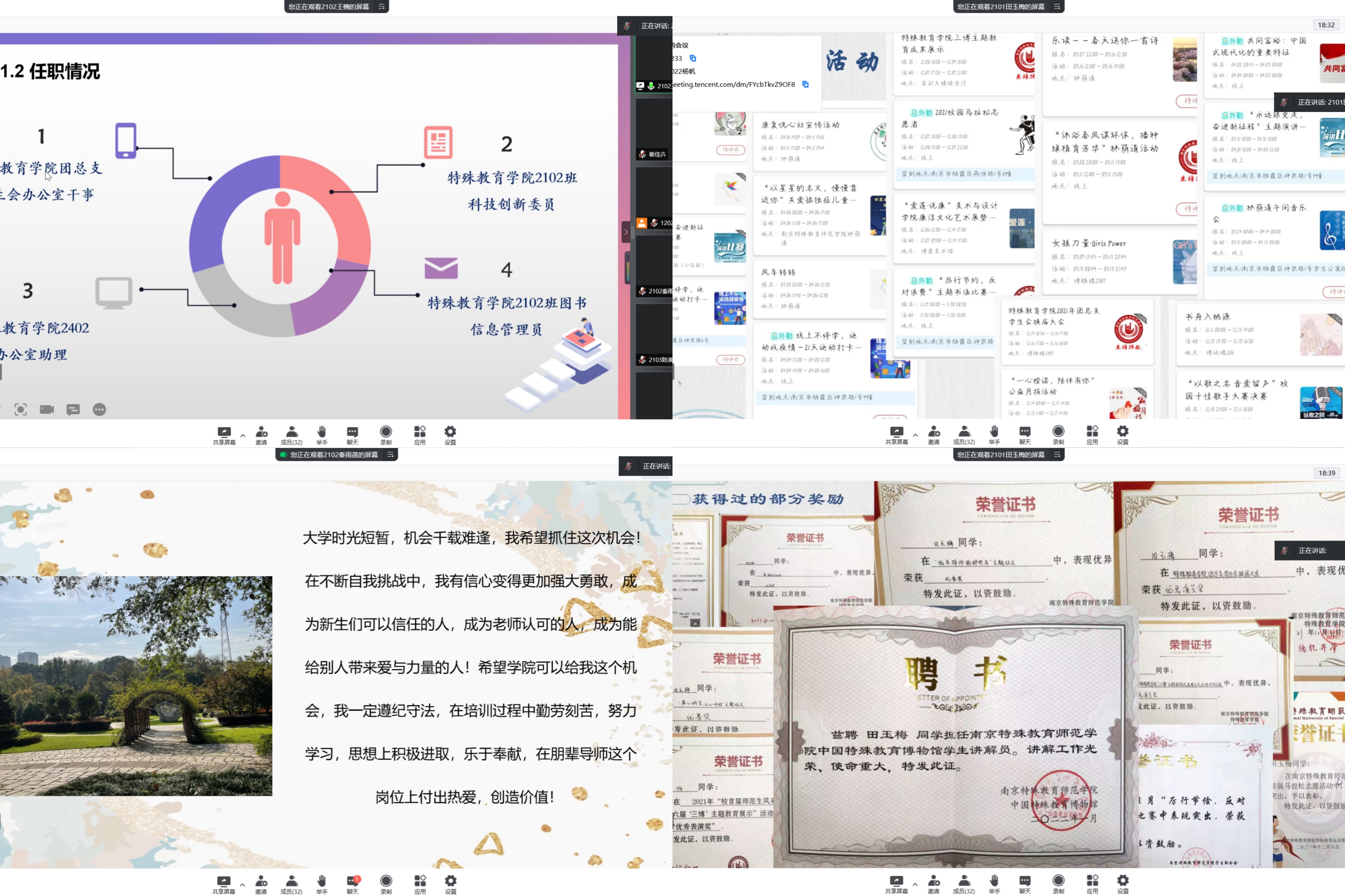Image resolution: width=1345 pixels, height=896 pixels.
Task: Click the comment bubble icon on the 任职情况 slide
Action: click(x=73, y=409)
